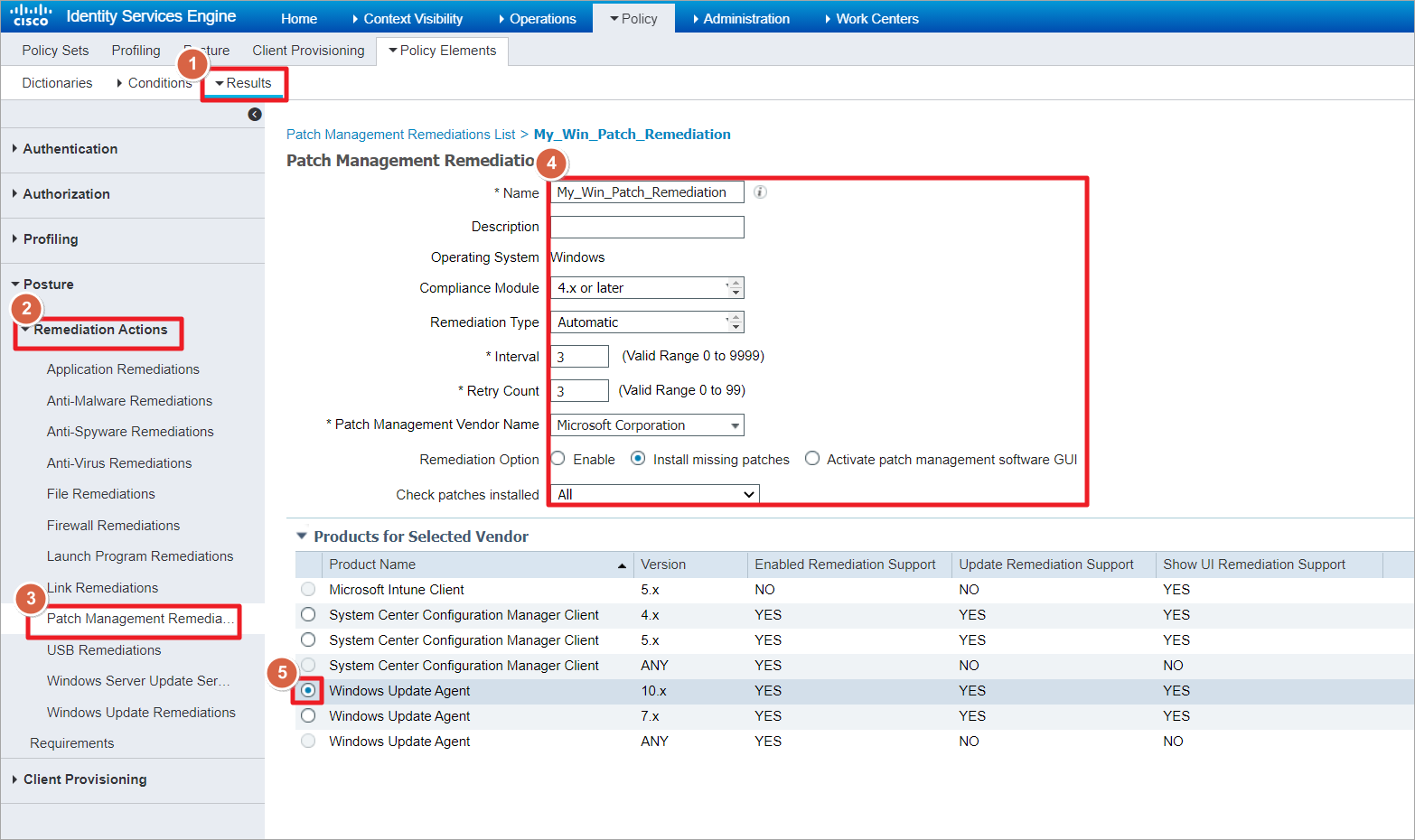The height and width of the screenshot is (840, 1415).
Task: Open Check patches installed dropdown
Action: pyautogui.click(x=655, y=494)
